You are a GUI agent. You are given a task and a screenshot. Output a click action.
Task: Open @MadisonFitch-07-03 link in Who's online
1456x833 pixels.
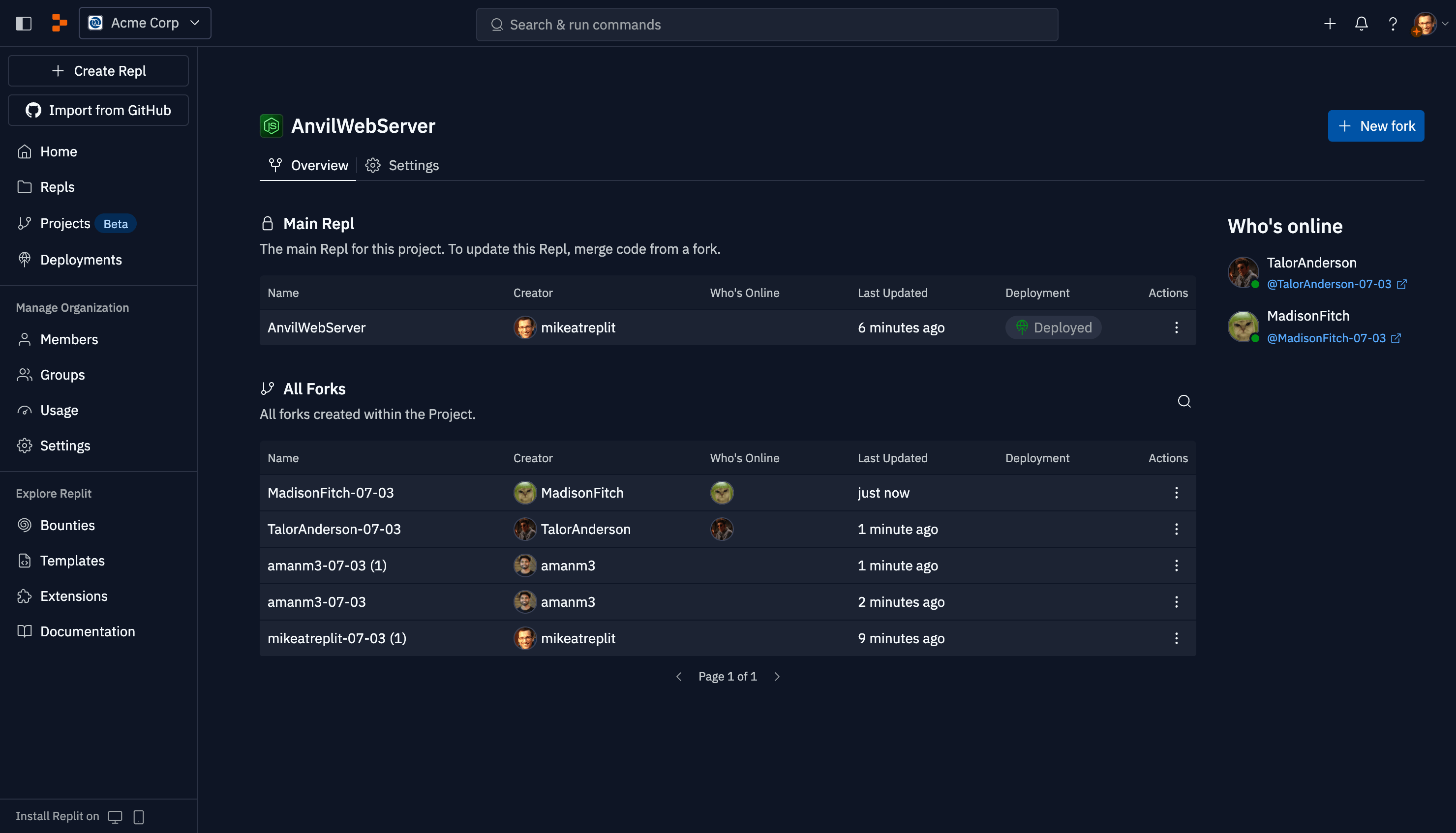[1334, 338]
